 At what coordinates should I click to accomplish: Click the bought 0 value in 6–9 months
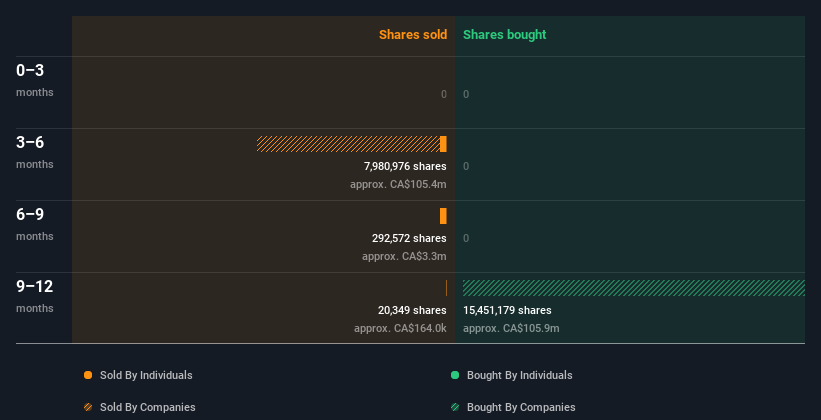466,238
